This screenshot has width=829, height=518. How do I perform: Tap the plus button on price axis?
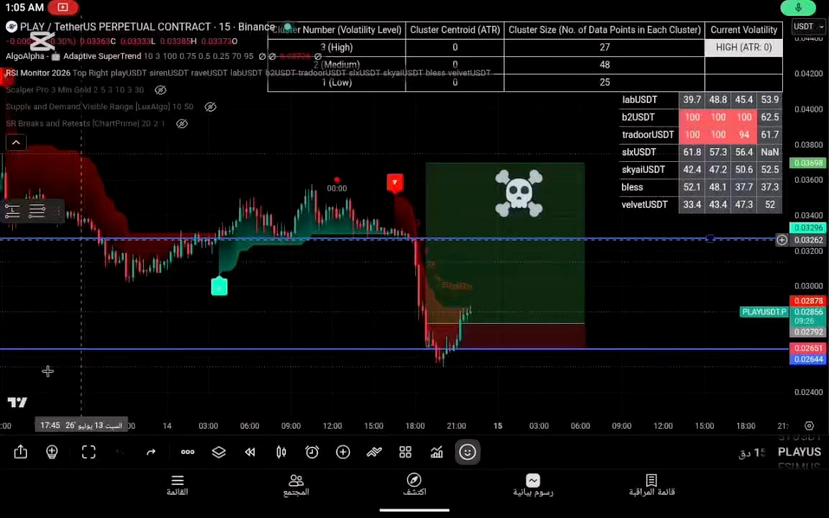click(781, 240)
